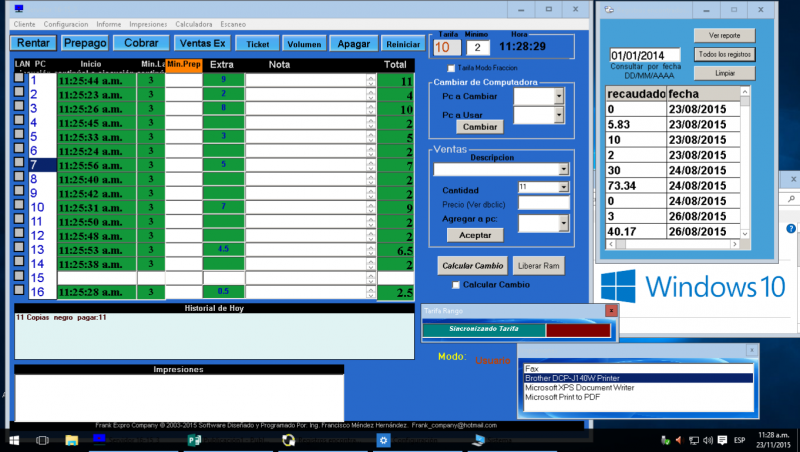
Task: Open Settings gear taskbar icon
Action: 383,440
